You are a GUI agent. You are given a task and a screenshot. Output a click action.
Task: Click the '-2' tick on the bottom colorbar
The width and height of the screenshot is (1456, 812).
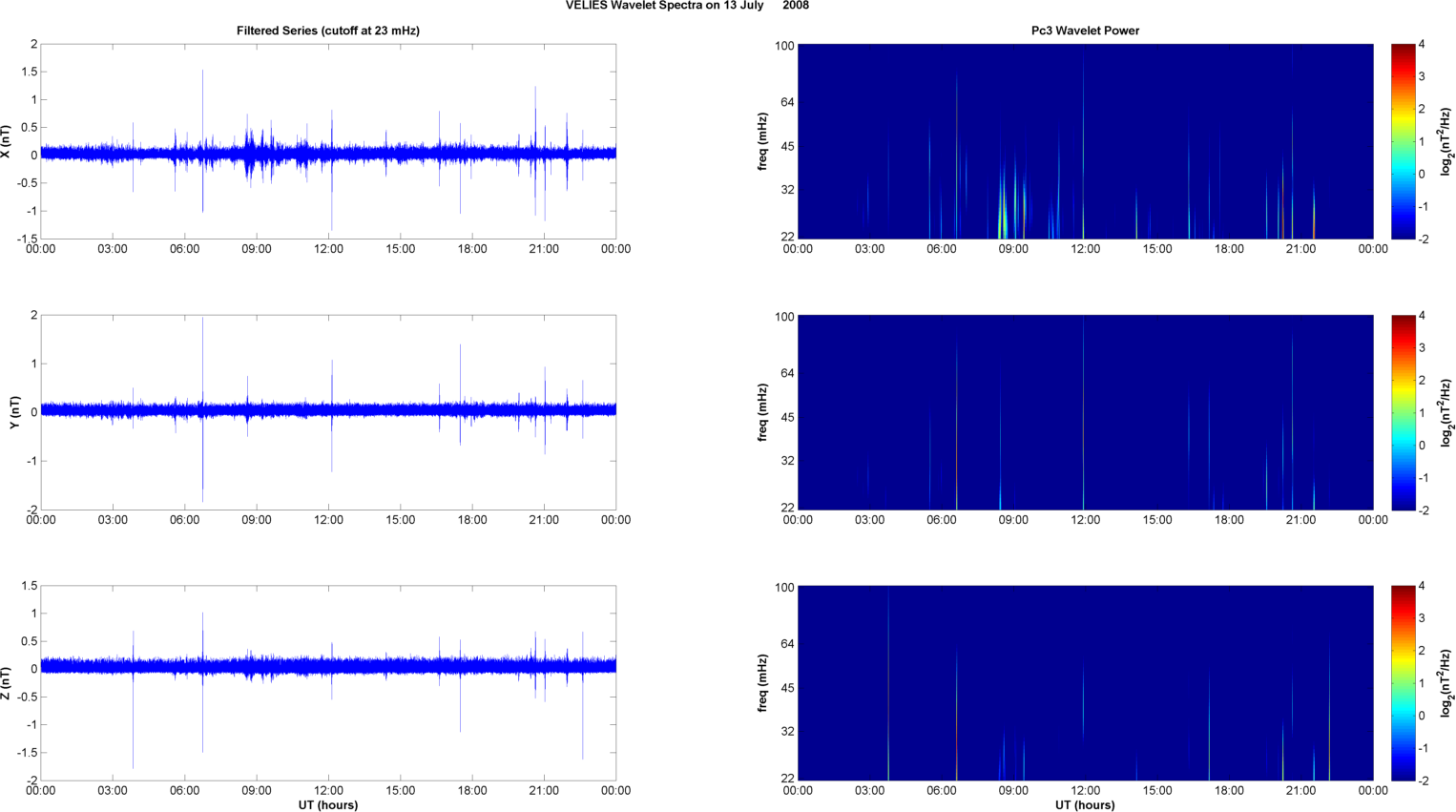[1422, 781]
